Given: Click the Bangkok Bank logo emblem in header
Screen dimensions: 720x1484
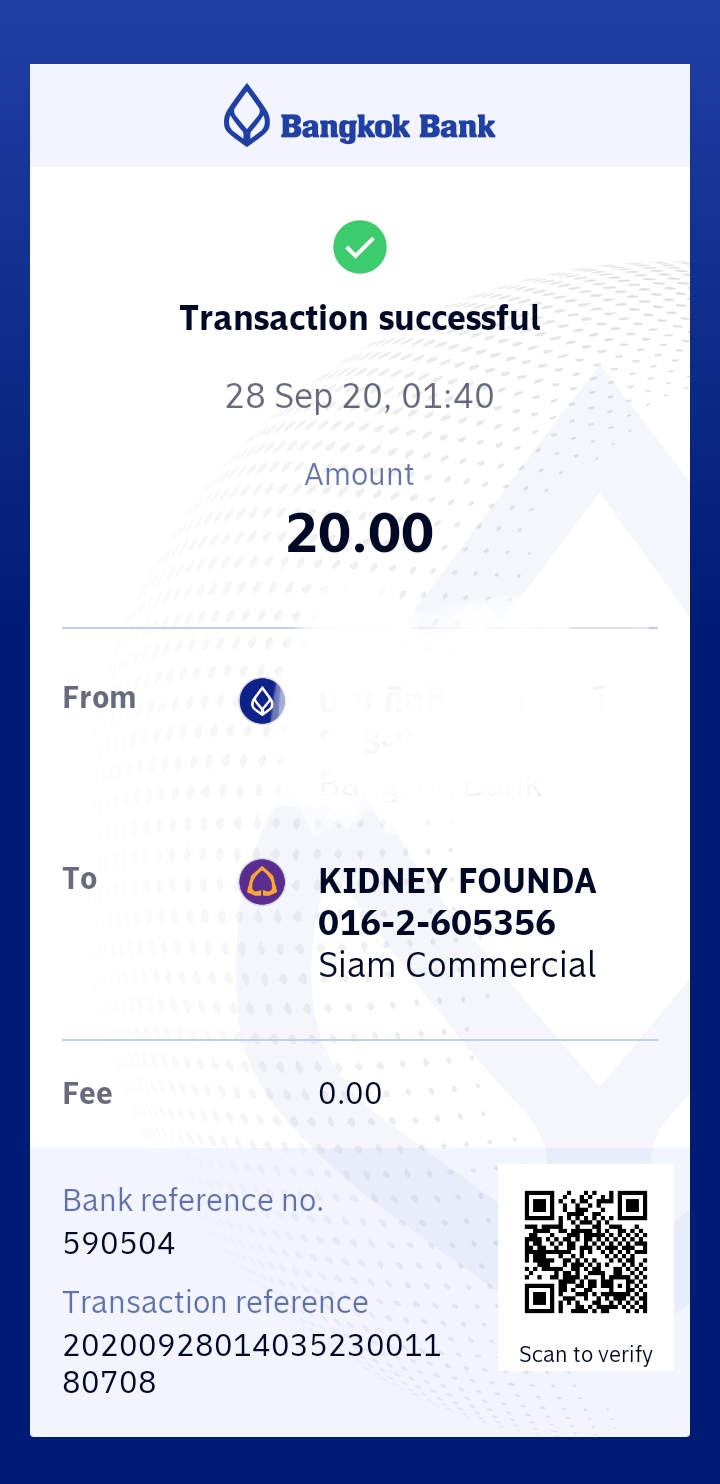Looking at the screenshot, I should 246,116.
